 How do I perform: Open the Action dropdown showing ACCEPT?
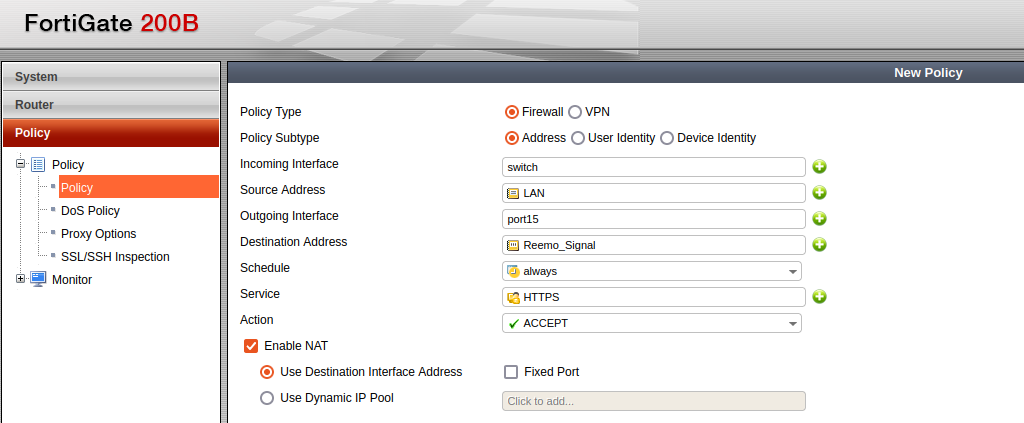pyautogui.click(x=793, y=323)
